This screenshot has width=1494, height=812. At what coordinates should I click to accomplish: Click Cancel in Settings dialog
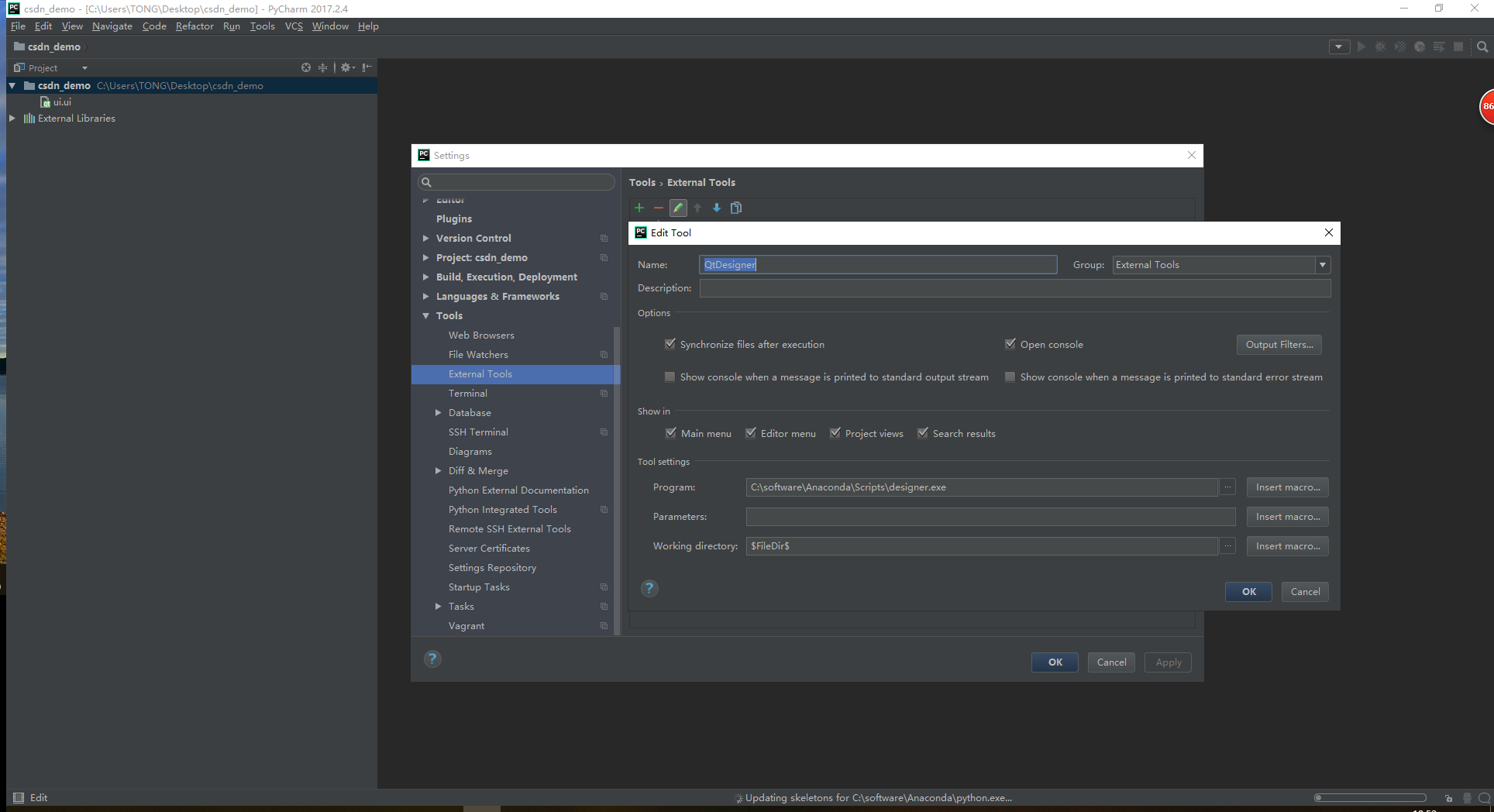point(1111,662)
